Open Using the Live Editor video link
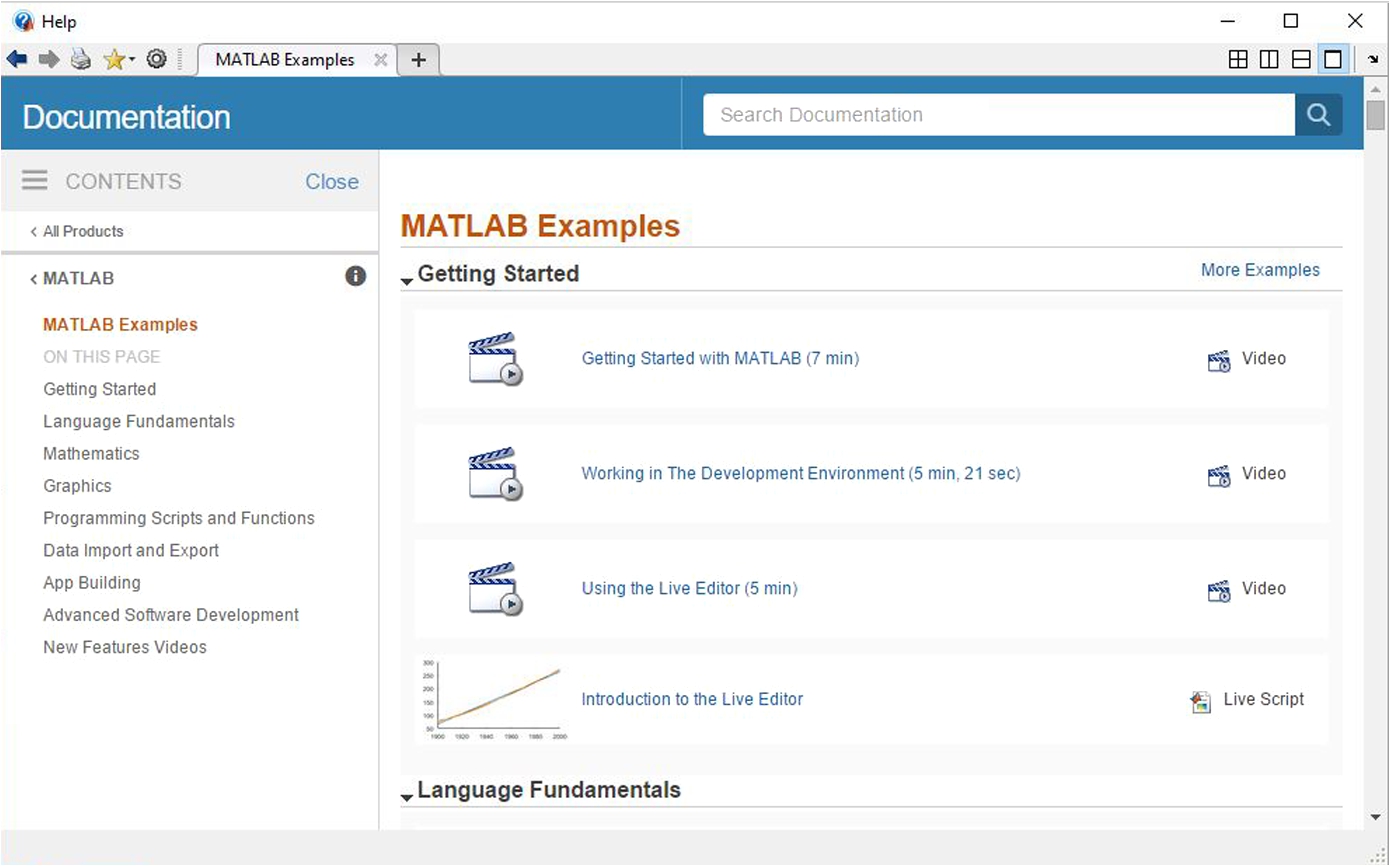The height and width of the screenshot is (866, 1390). point(690,588)
